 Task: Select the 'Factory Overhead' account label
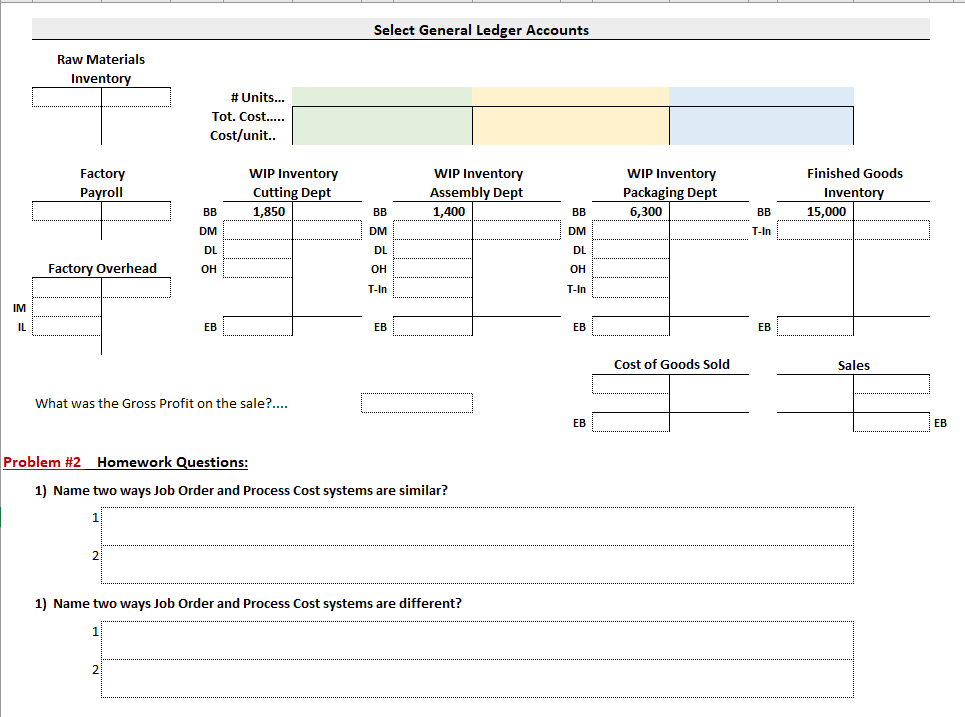[x=102, y=268]
